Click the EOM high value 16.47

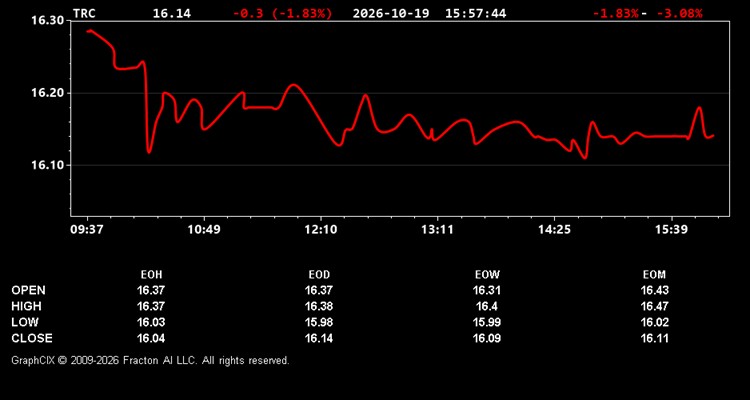[654, 306]
